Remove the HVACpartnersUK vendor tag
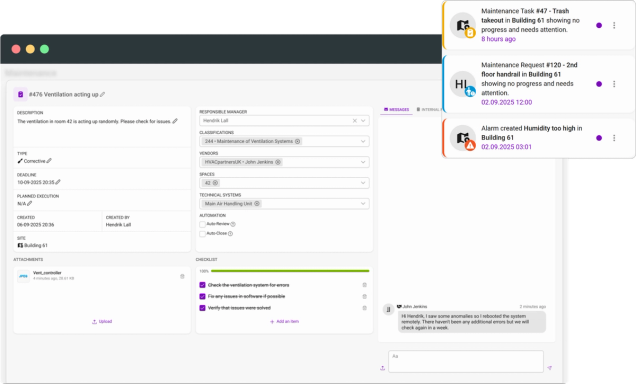The image size is (636, 384). click(x=278, y=162)
